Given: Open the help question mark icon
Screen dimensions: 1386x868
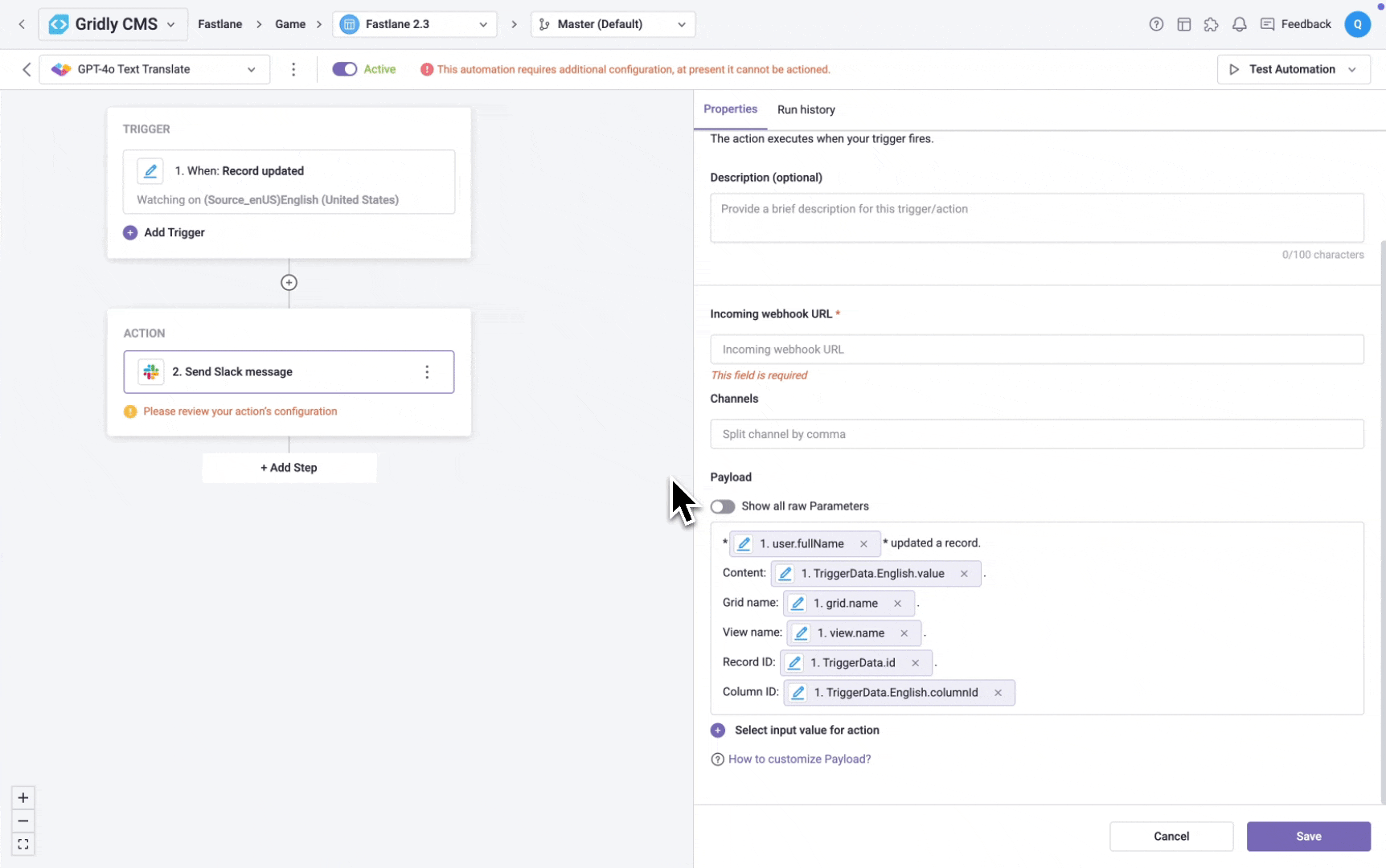Looking at the screenshot, I should 1156,24.
